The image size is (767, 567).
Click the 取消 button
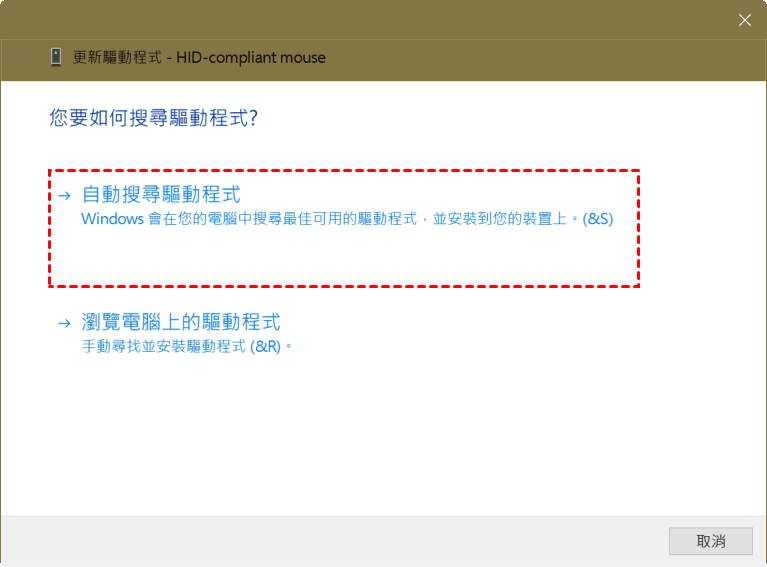click(711, 541)
